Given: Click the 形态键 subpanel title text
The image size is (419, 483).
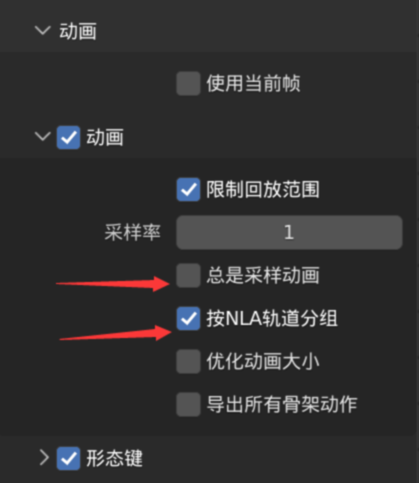Looking at the screenshot, I should pos(114,458).
